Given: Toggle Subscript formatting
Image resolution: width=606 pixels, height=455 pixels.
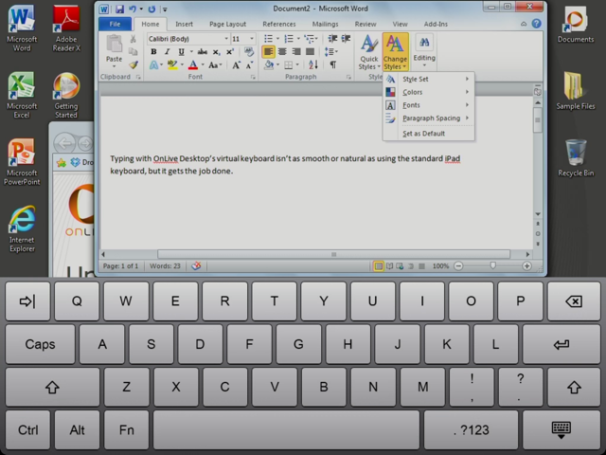Looking at the screenshot, I should coord(216,52).
